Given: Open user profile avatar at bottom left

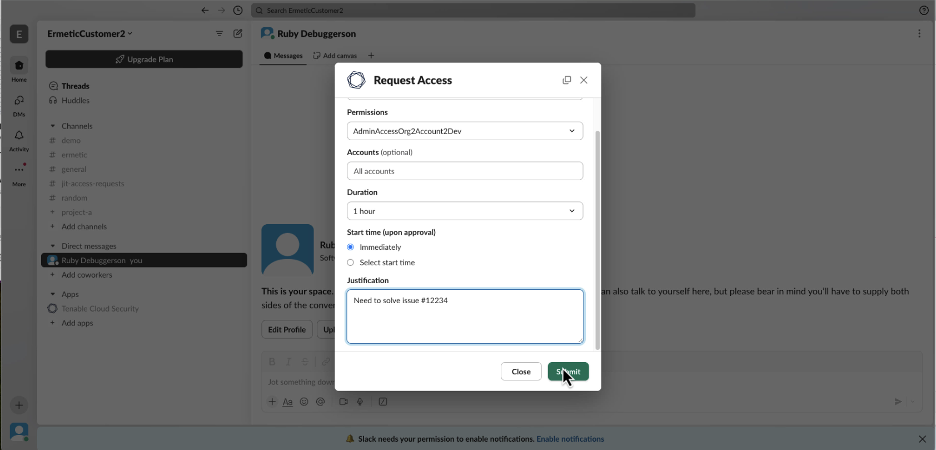Looking at the screenshot, I should (19, 431).
